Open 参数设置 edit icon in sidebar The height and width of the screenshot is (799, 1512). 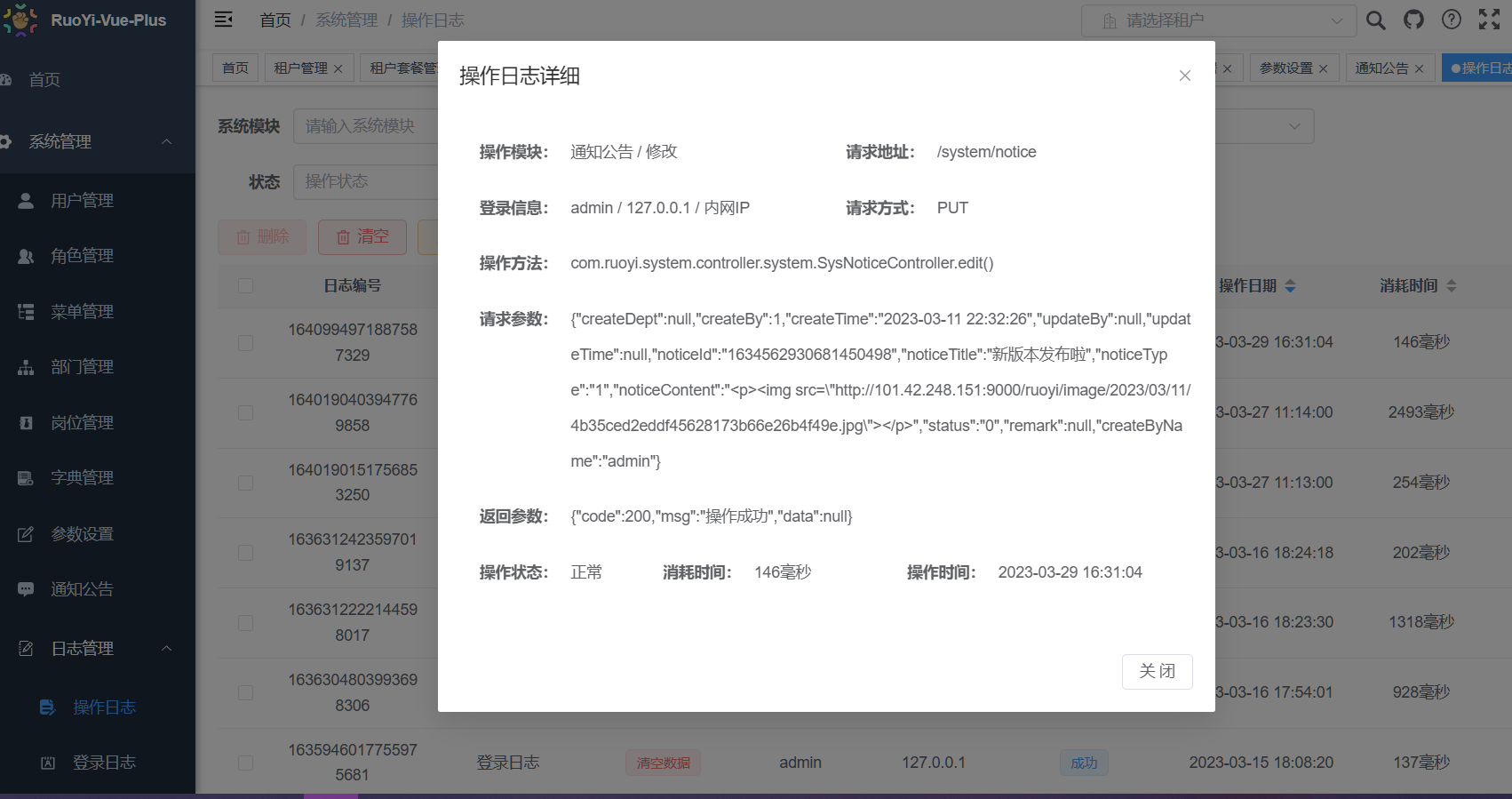[26, 534]
